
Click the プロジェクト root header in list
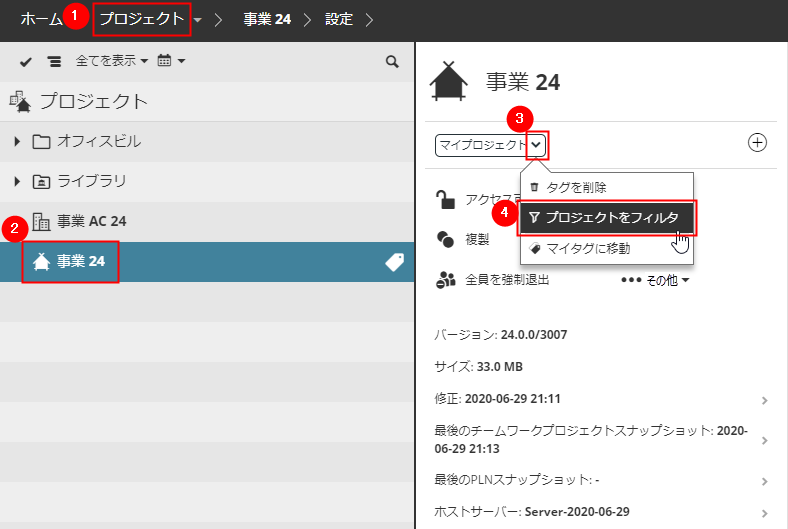(x=207, y=101)
